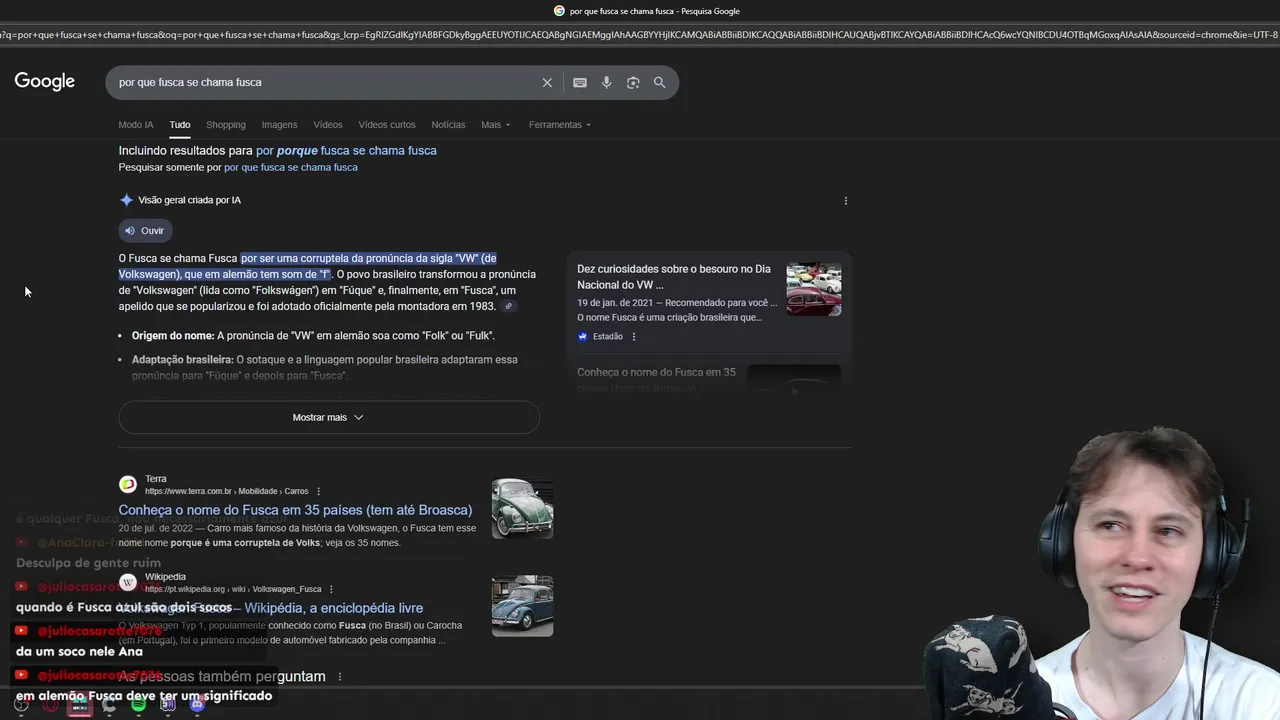Viewport: 1280px width, 720px height.
Task: Expand the 'Mais' search filter dropdown
Action: click(x=495, y=125)
